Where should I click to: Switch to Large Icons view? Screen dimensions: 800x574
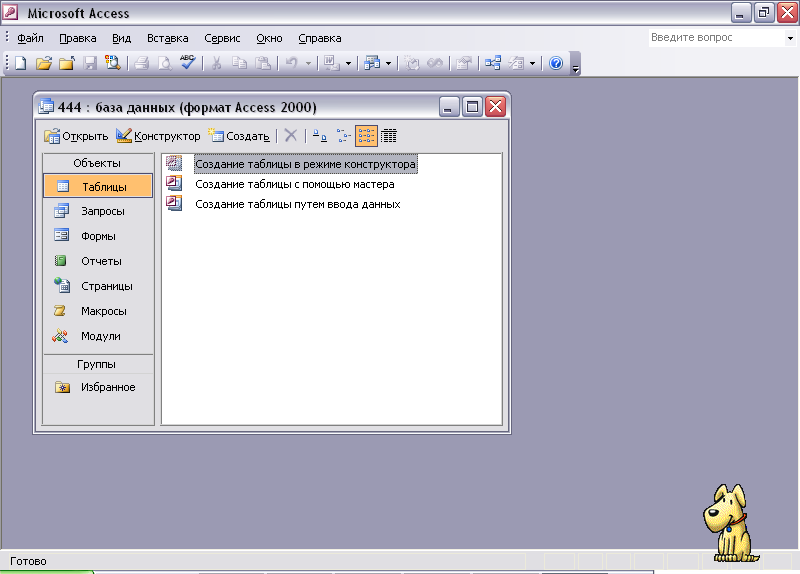(x=320, y=136)
